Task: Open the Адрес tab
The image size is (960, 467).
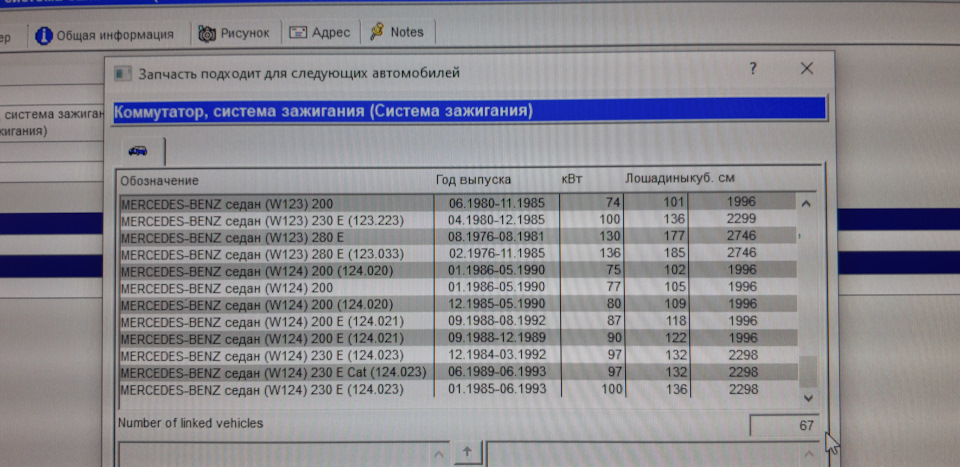Action: click(x=320, y=32)
